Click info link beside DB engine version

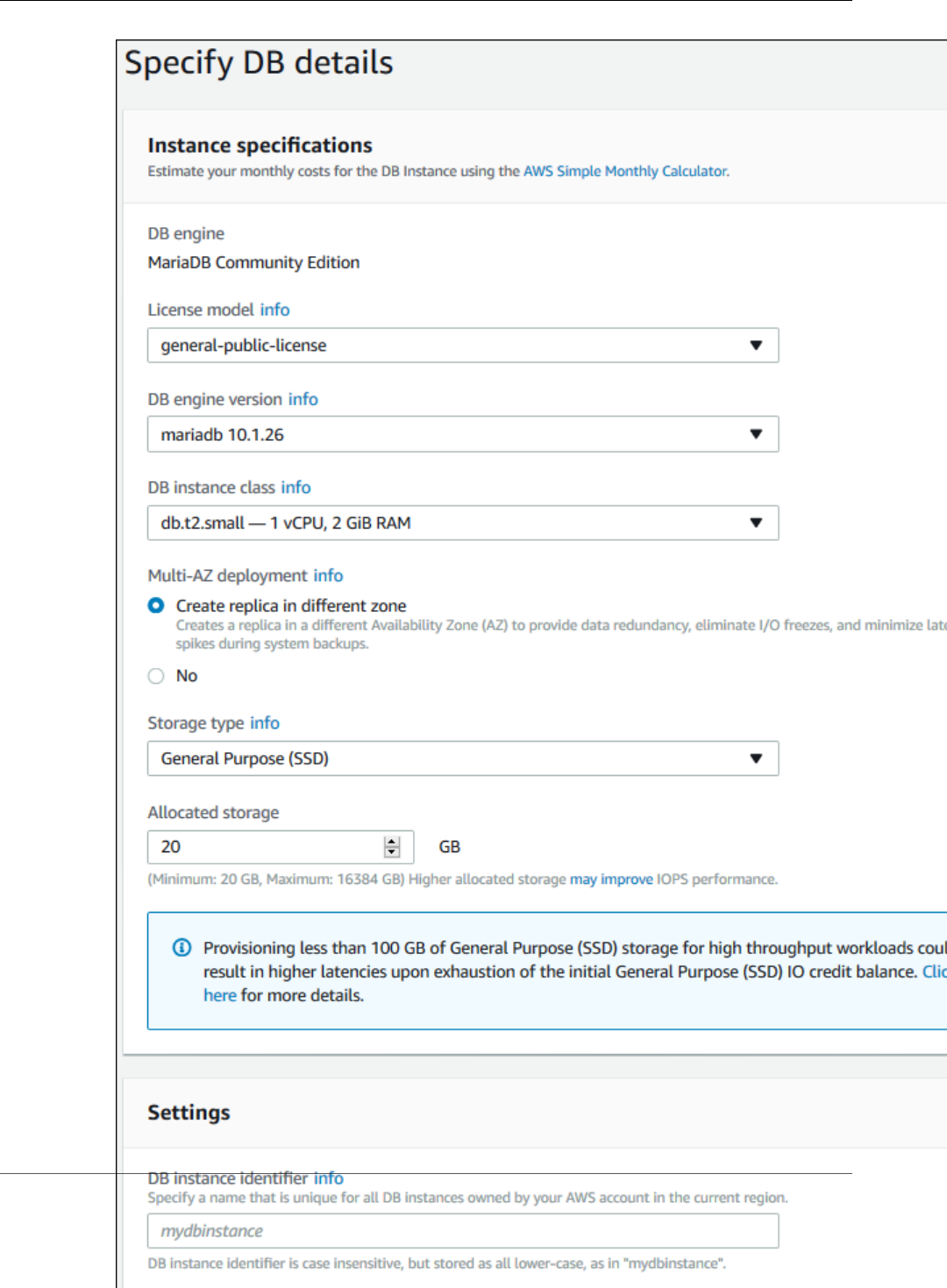pos(303,399)
